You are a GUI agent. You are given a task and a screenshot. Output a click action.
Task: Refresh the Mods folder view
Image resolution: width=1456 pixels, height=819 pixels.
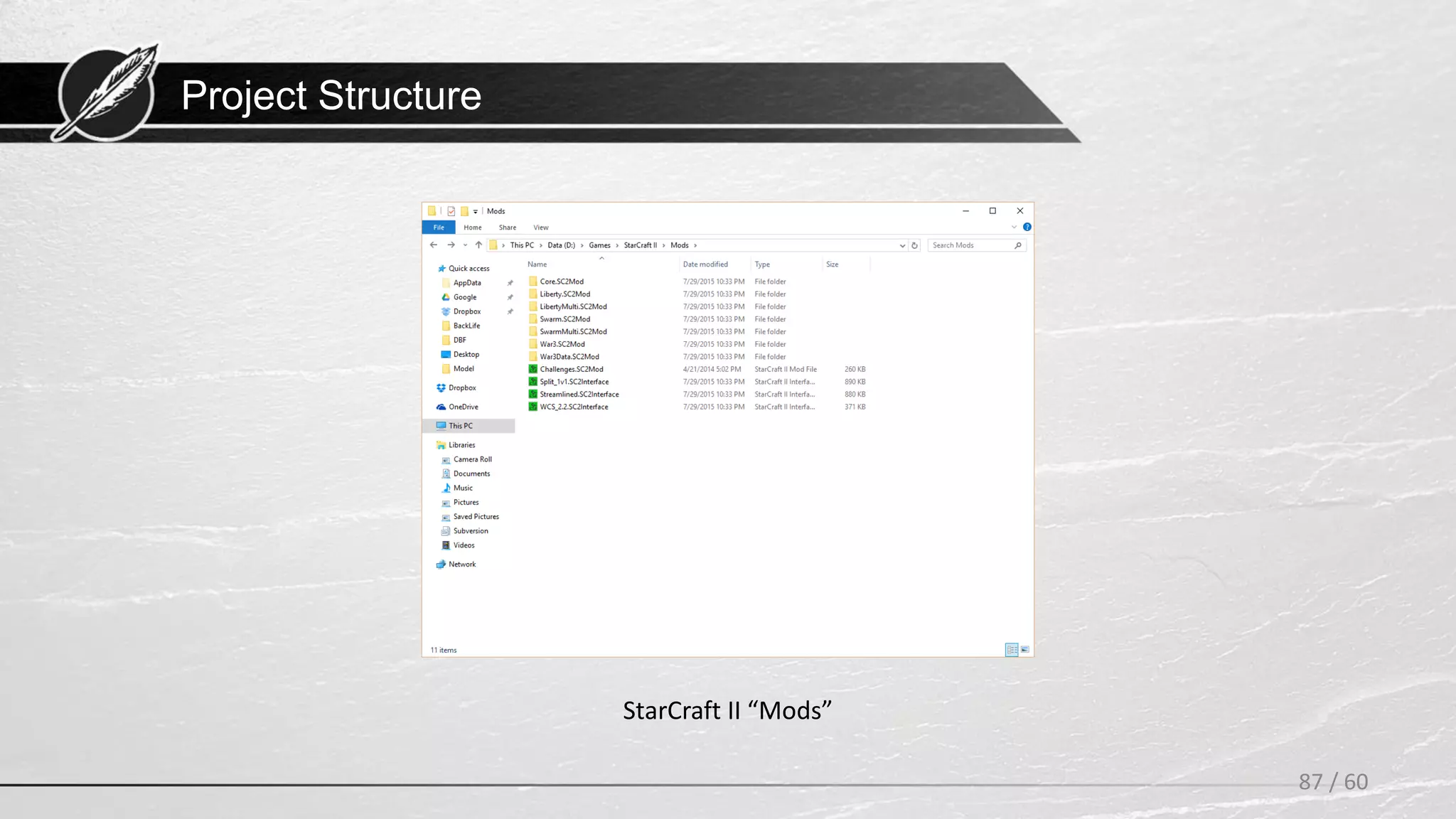pos(915,245)
